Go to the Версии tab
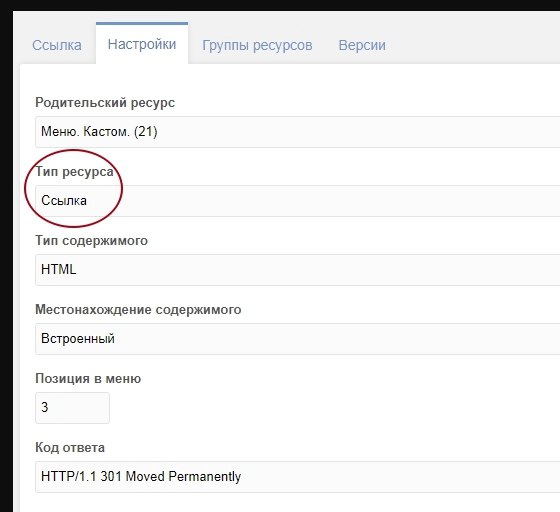 pos(362,45)
